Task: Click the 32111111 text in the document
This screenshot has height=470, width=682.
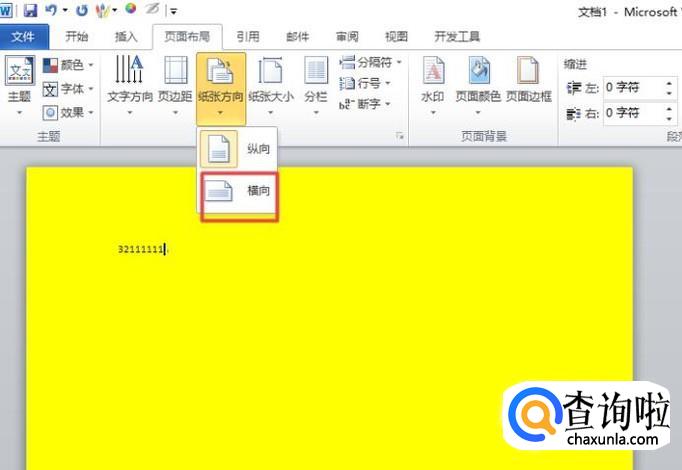Action: (x=140, y=249)
